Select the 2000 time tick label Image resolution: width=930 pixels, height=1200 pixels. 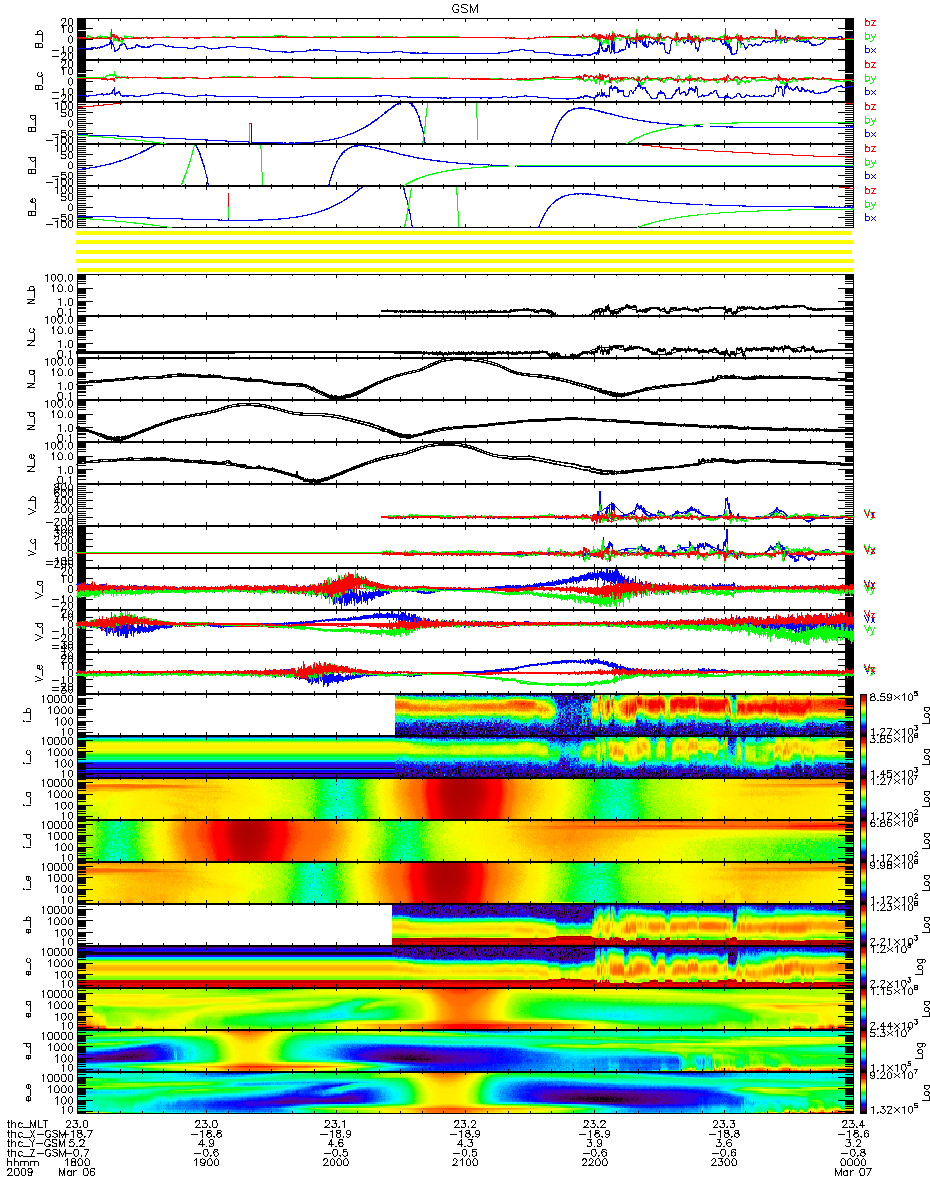[335, 1161]
